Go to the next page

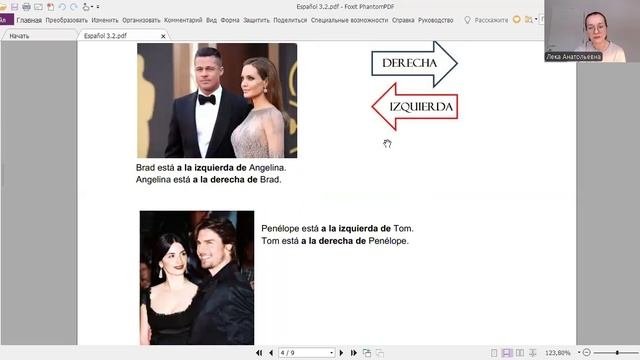click(341, 353)
